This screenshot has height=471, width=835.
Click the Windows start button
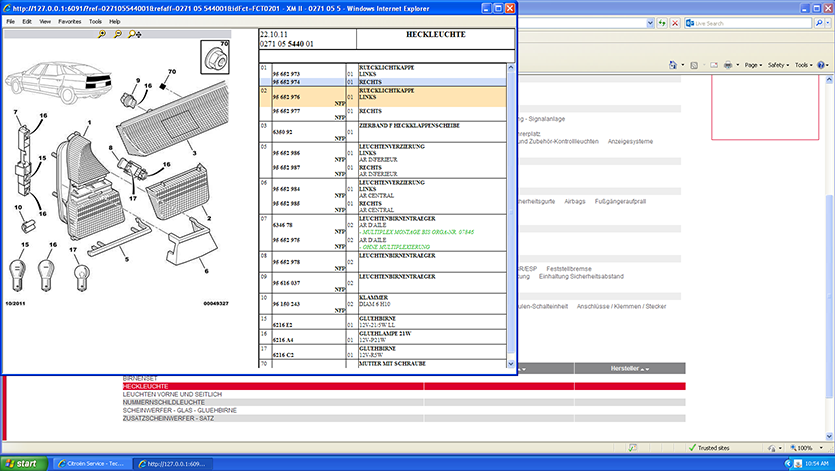point(24,464)
